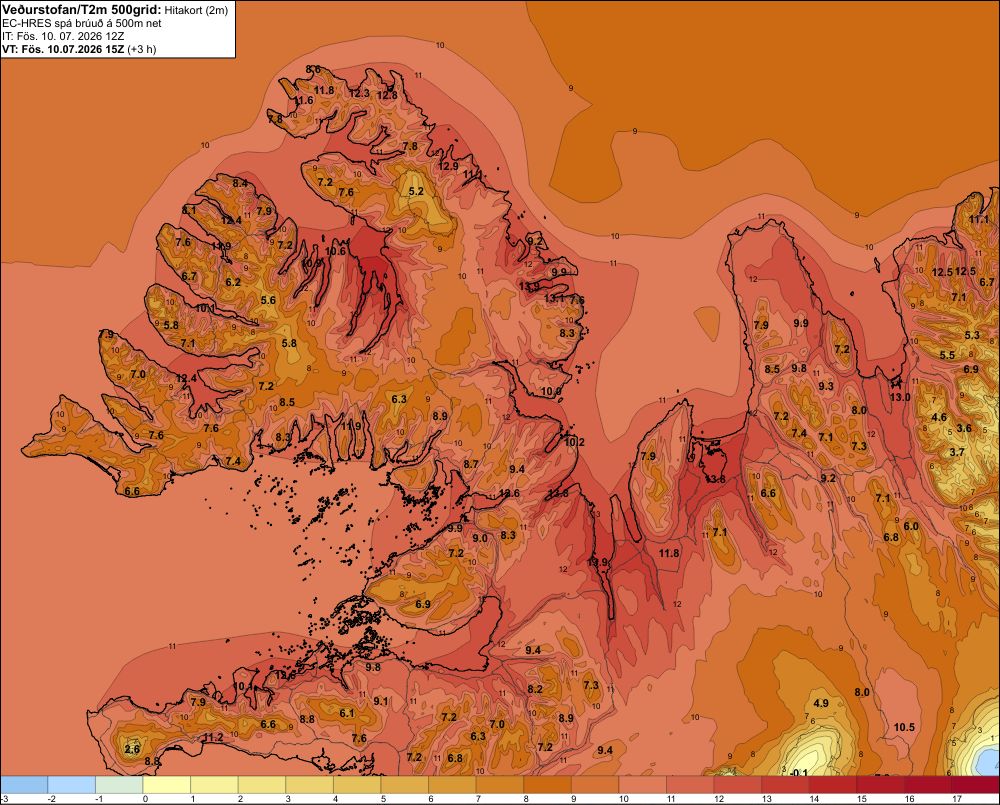Click the valid time 'VT: Fös. 10.07.2026 15Z'

(63, 49)
